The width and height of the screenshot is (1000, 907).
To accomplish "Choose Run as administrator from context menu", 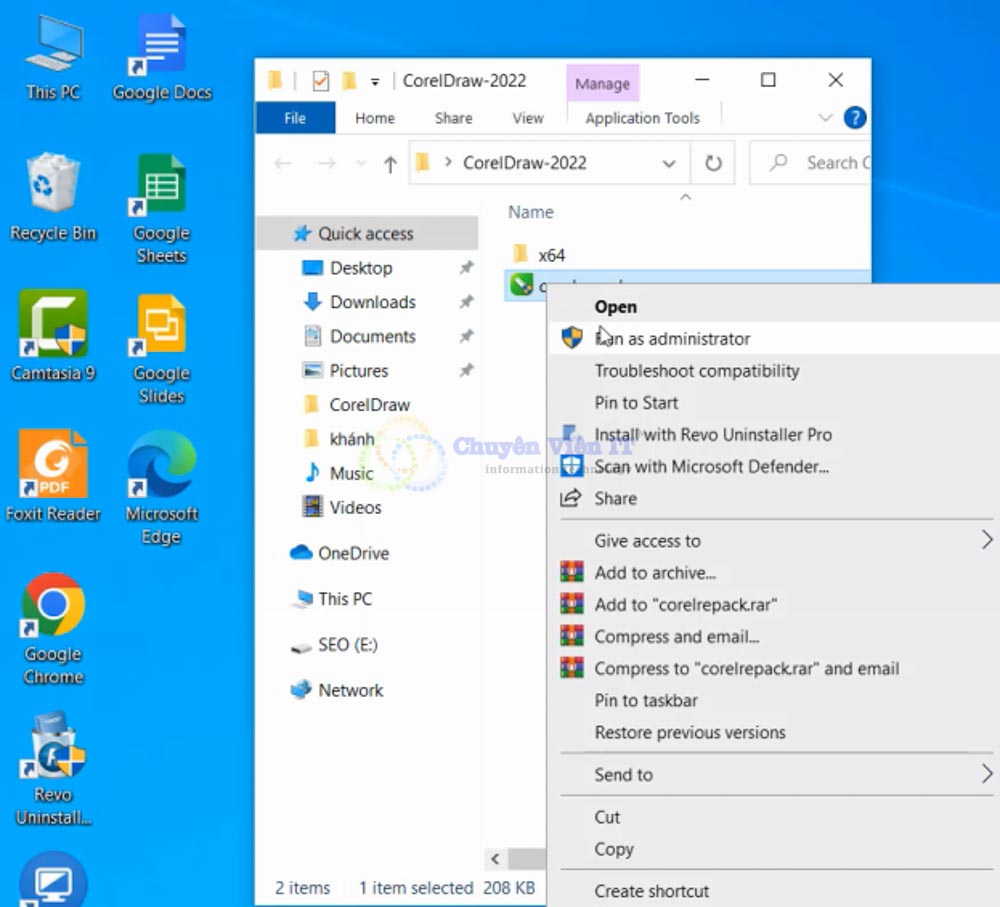I will point(672,339).
